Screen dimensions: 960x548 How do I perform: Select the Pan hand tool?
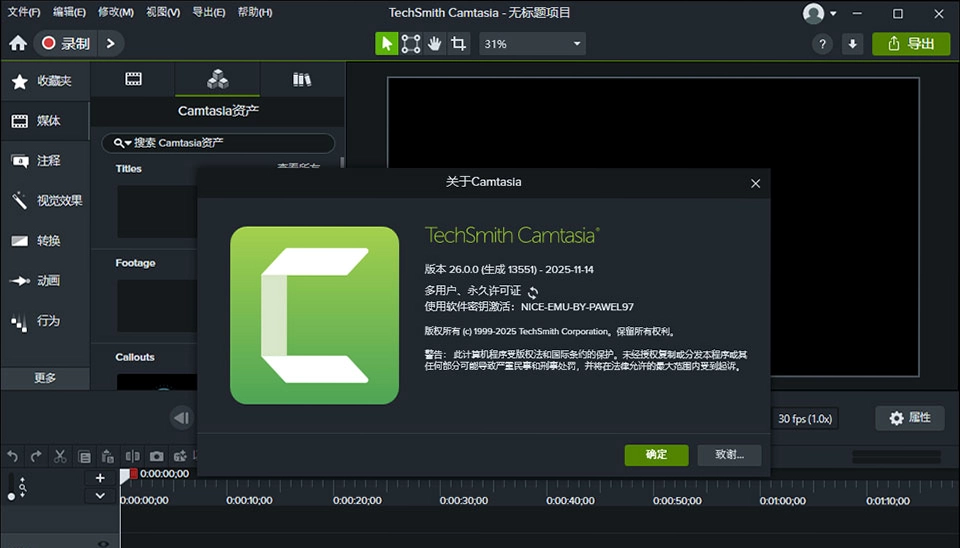pos(435,43)
